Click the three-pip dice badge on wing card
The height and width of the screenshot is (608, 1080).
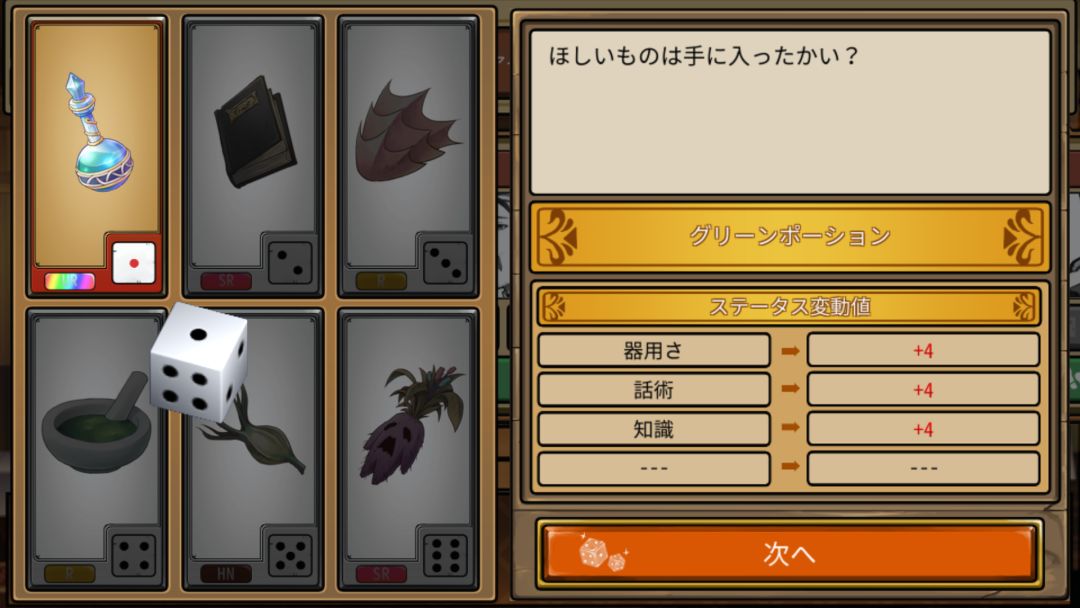tap(445, 263)
